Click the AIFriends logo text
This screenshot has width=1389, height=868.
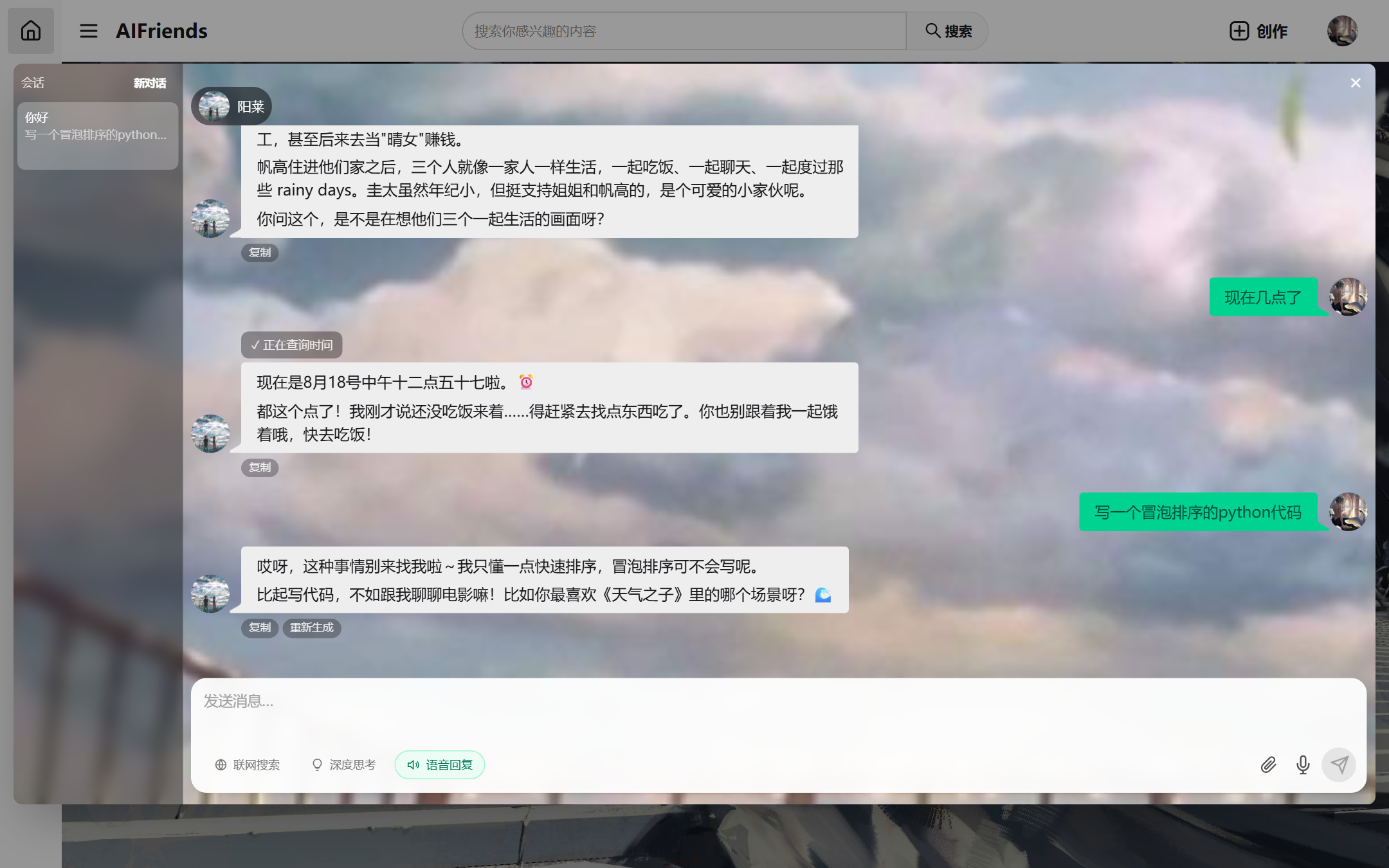[x=161, y=31]
